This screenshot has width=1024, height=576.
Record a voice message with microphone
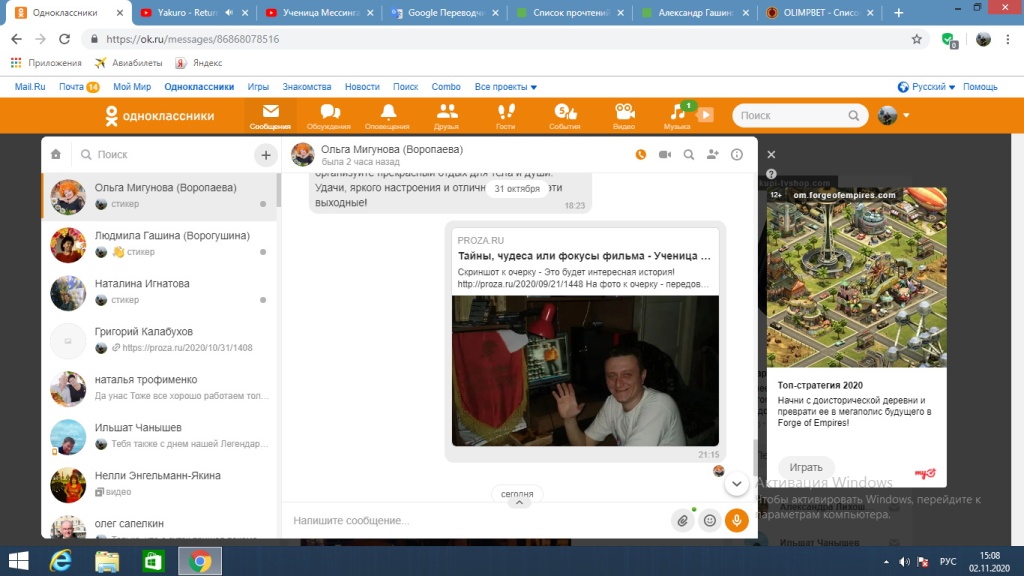tap(737, 520)
